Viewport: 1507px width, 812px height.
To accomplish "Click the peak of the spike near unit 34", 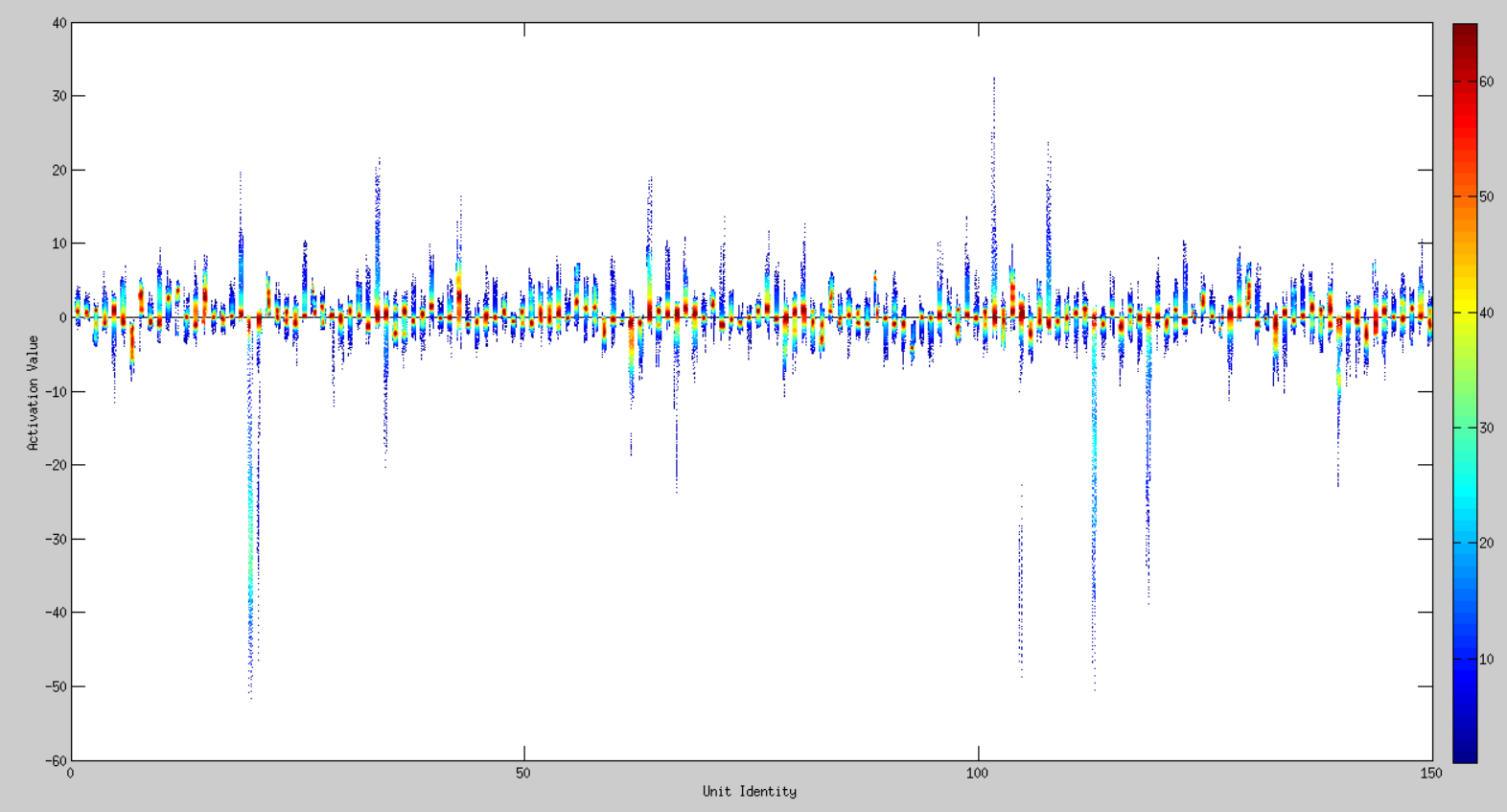I will click(x=379, y=159).
